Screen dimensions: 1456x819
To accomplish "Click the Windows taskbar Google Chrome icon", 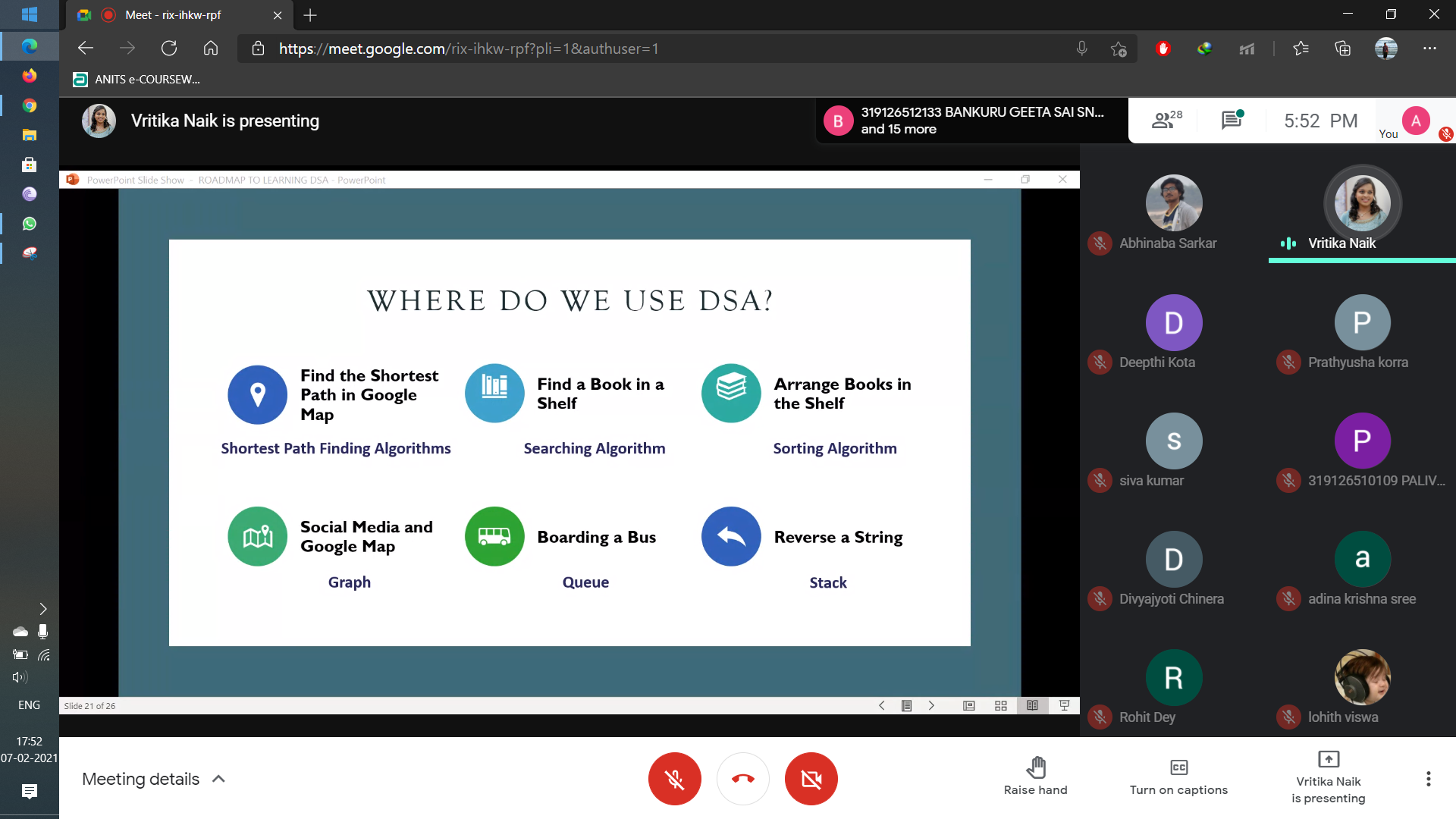I will 29,105.
